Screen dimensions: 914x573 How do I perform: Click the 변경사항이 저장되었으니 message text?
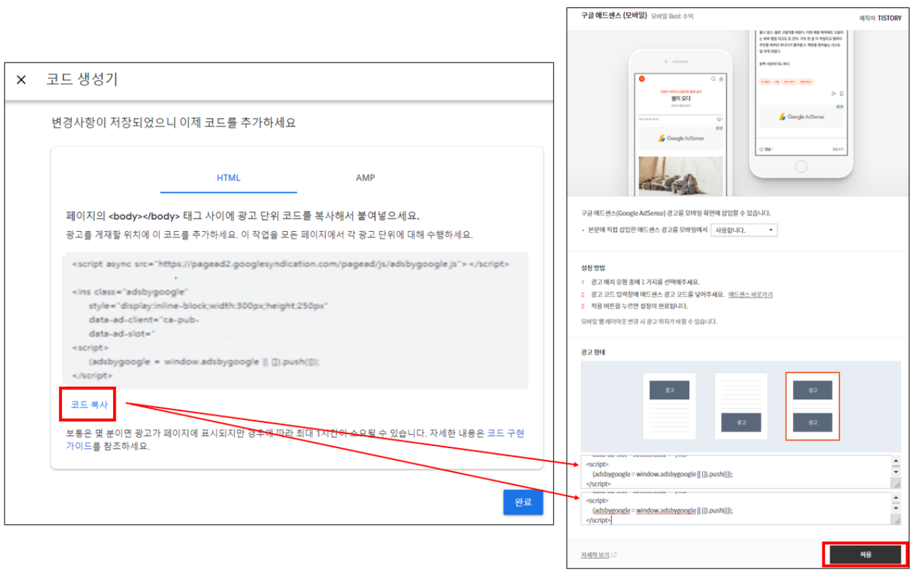[174, 122]
